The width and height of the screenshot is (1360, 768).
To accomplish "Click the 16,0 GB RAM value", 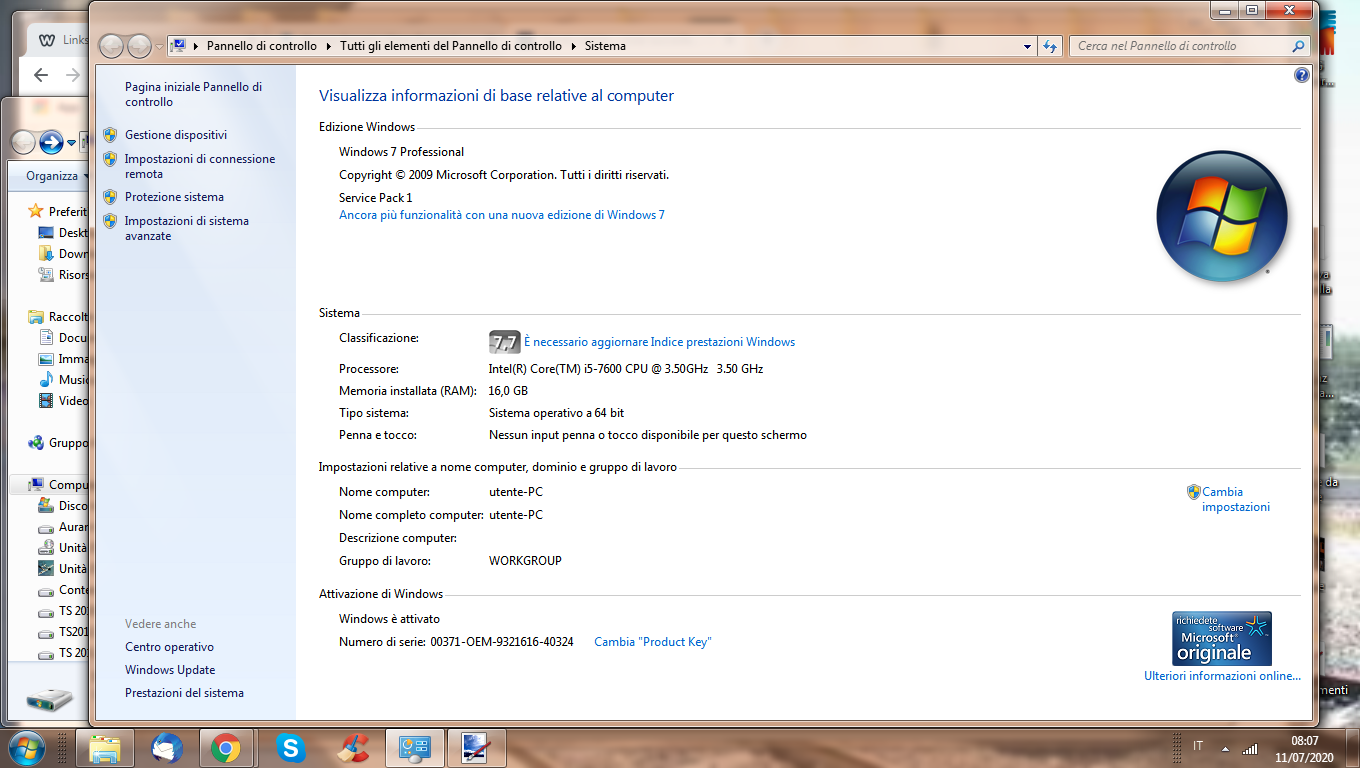I will tap(508, 391).
